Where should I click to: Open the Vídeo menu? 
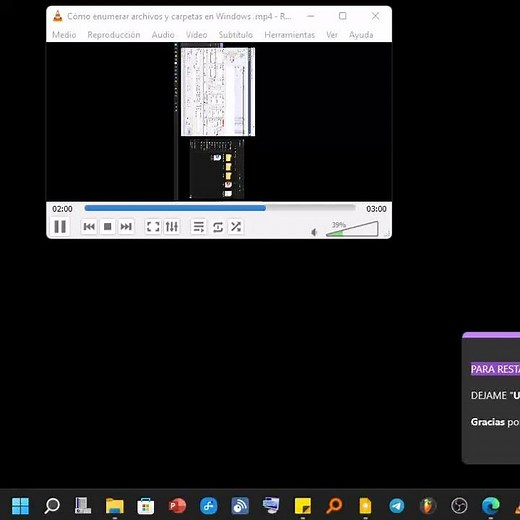[197, 35]
